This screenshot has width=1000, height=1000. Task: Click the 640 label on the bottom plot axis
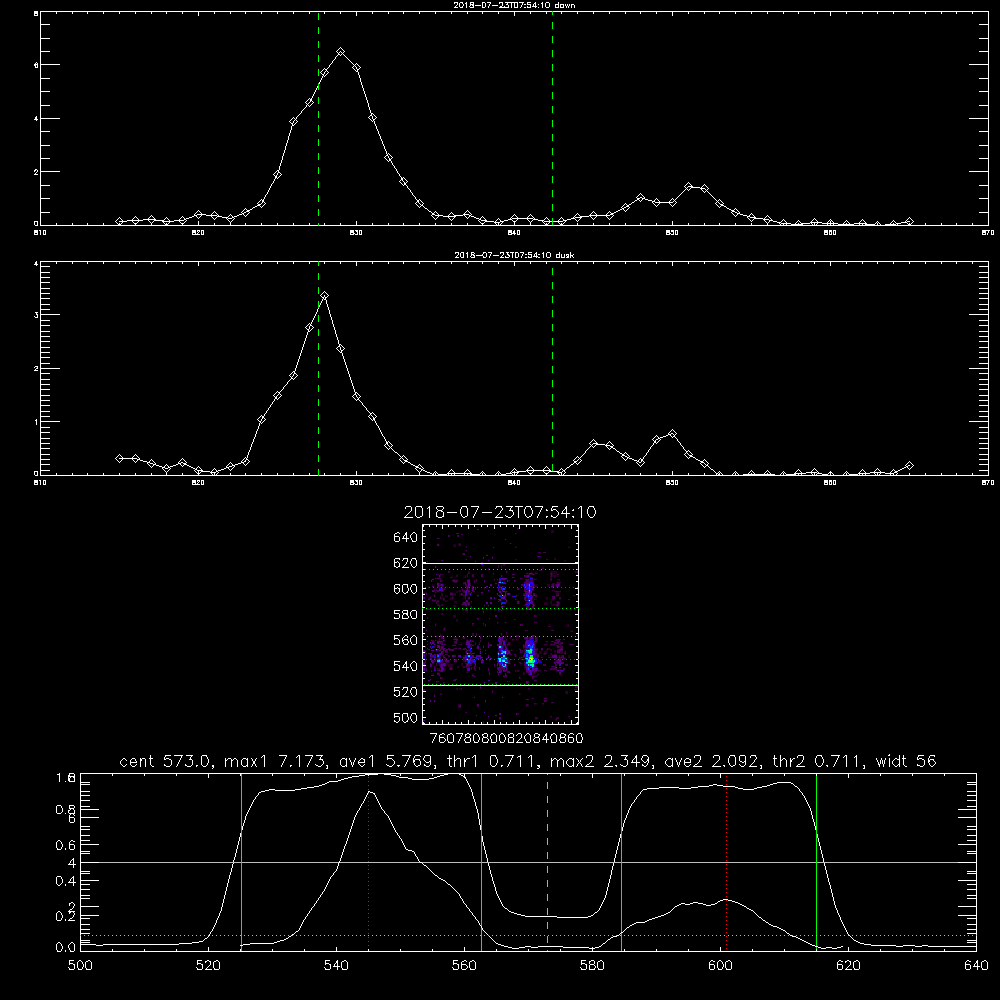coord(976,966)
